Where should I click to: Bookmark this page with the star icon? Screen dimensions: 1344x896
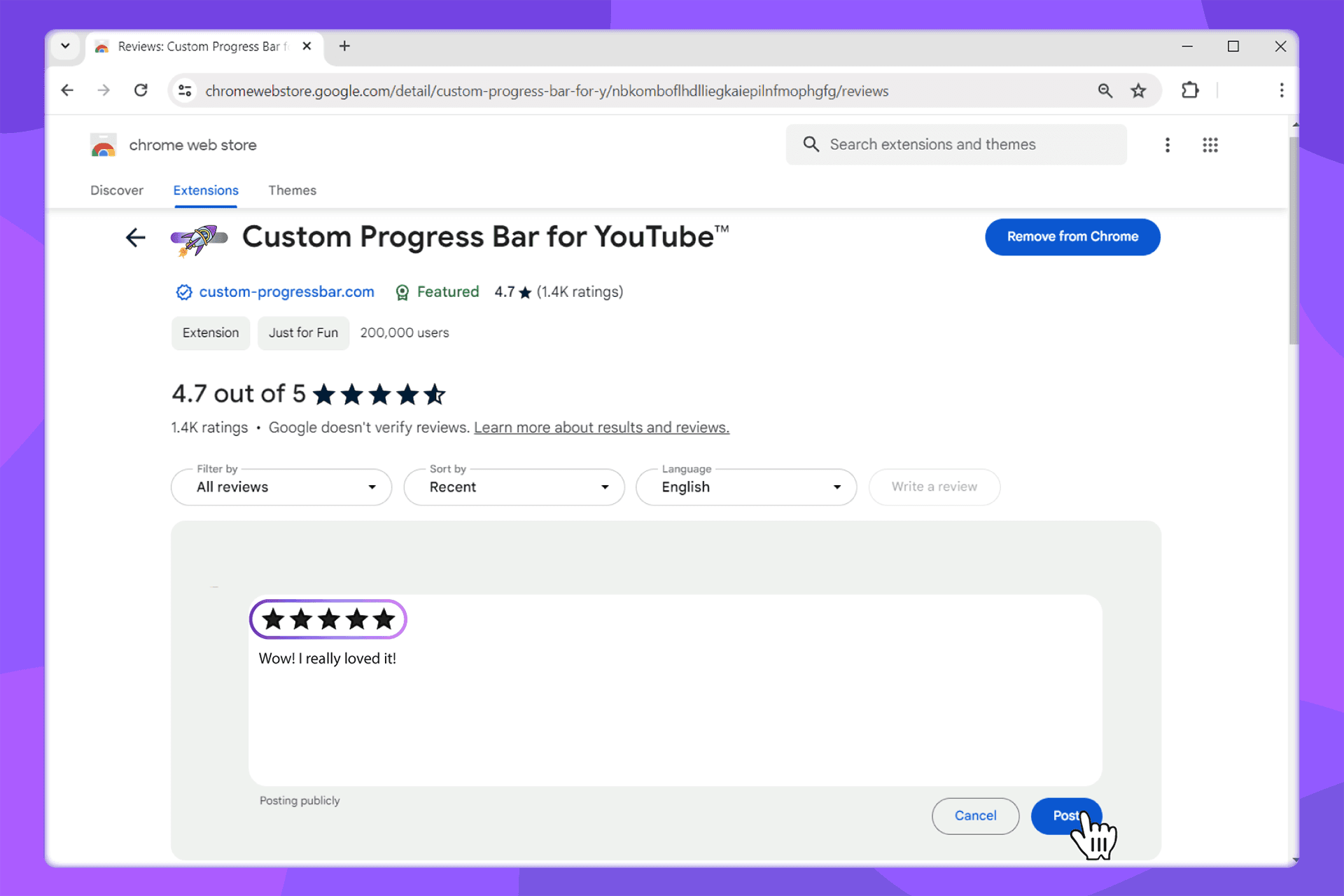point(1139,90)
